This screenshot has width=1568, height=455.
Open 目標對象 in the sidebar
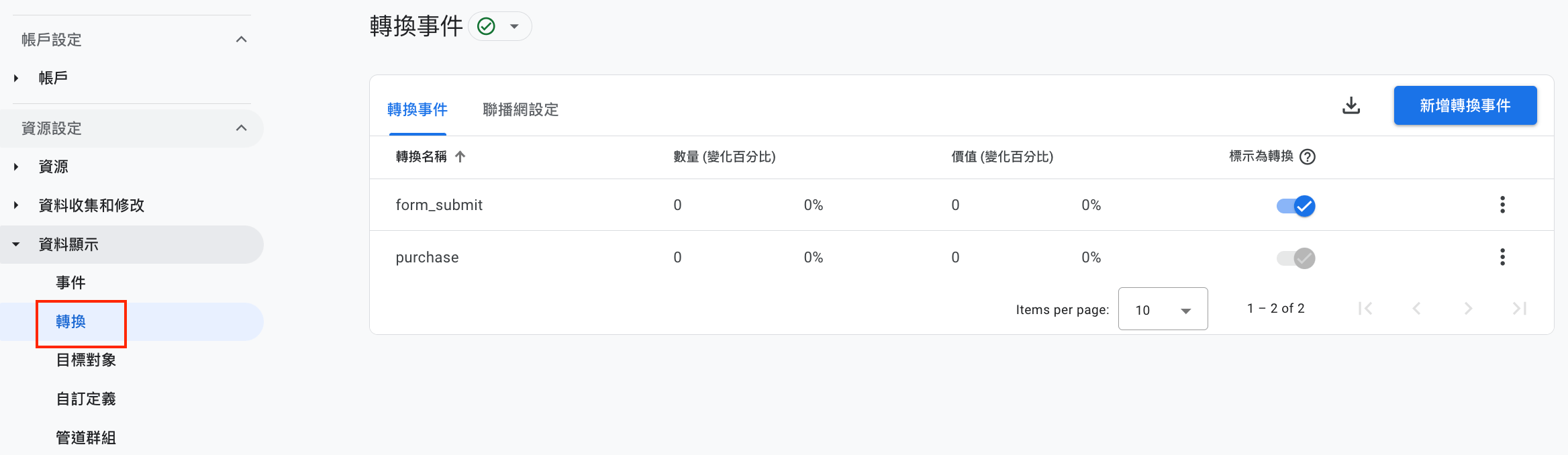pyautogui.click(x=86, y=360)
